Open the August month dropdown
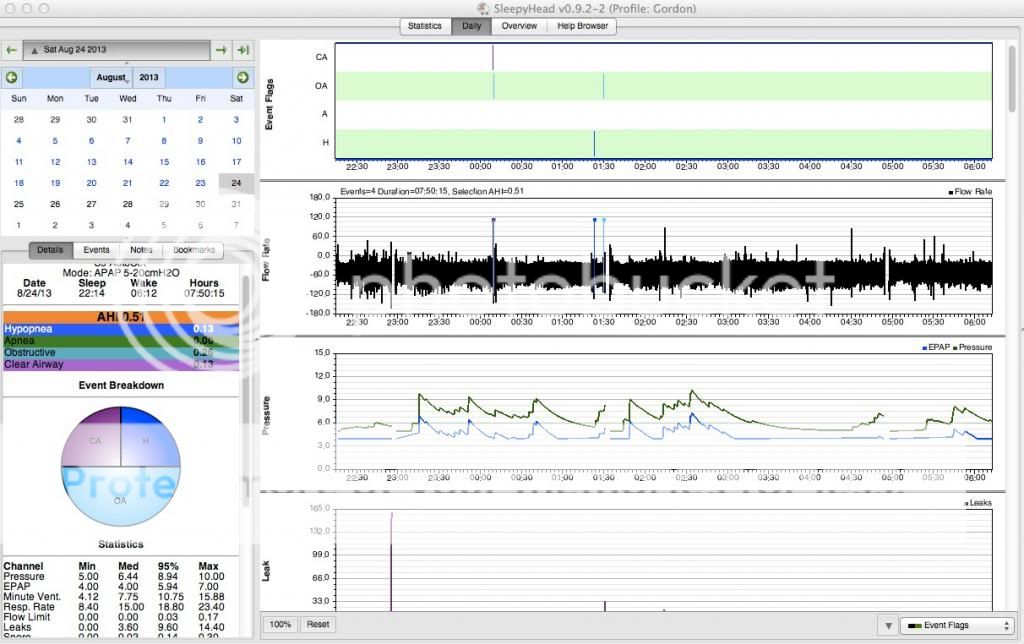The width and height of the screenshot is (1024, 644). tap(112, 77)
